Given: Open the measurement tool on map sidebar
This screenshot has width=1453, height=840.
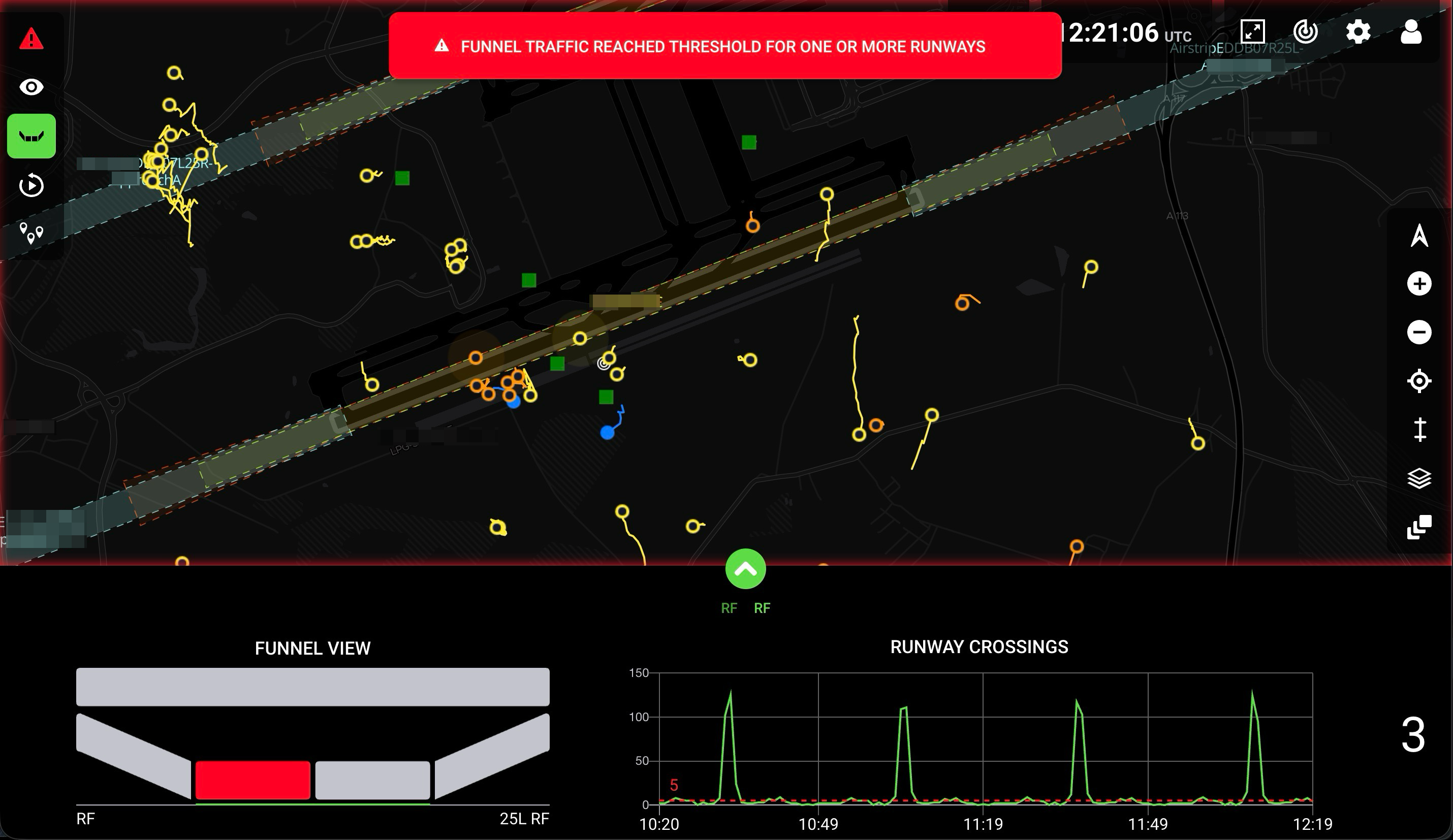Looking at the screenshot, I should 1420,428.
